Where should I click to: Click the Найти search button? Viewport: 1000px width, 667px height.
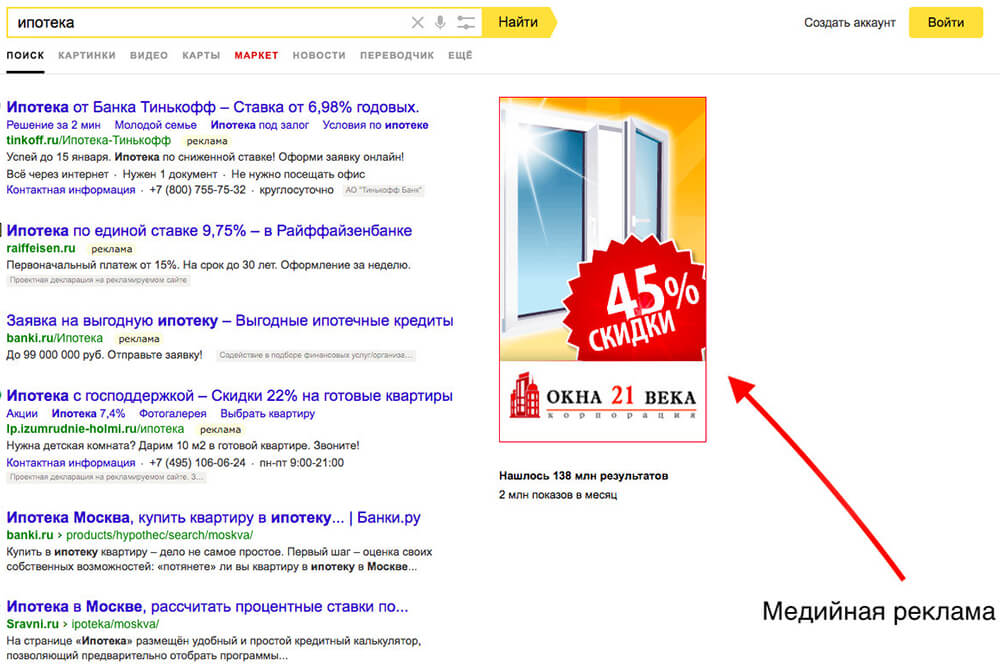(518, 22)
